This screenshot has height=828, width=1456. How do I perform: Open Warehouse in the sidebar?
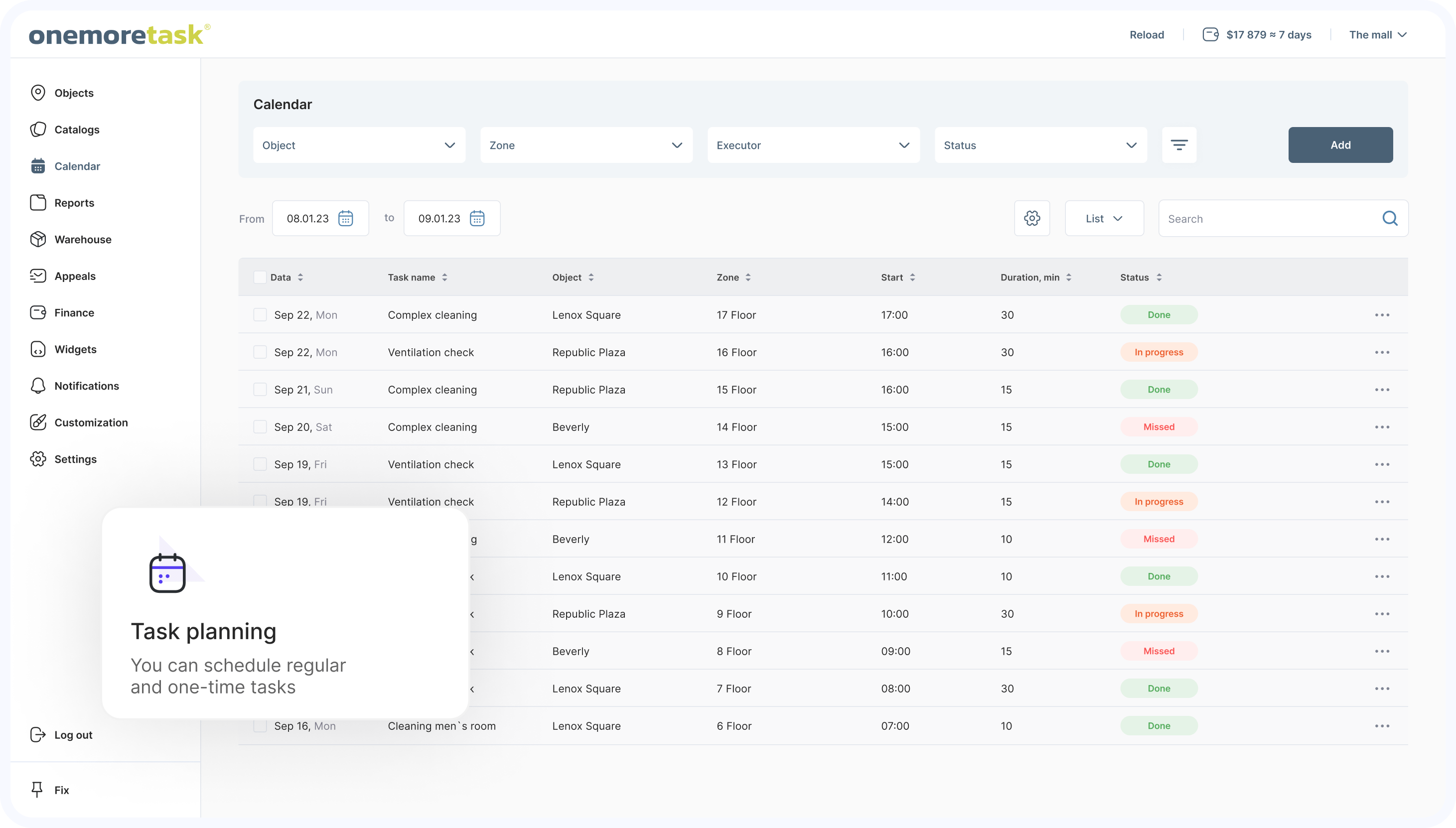pos(83,240)
